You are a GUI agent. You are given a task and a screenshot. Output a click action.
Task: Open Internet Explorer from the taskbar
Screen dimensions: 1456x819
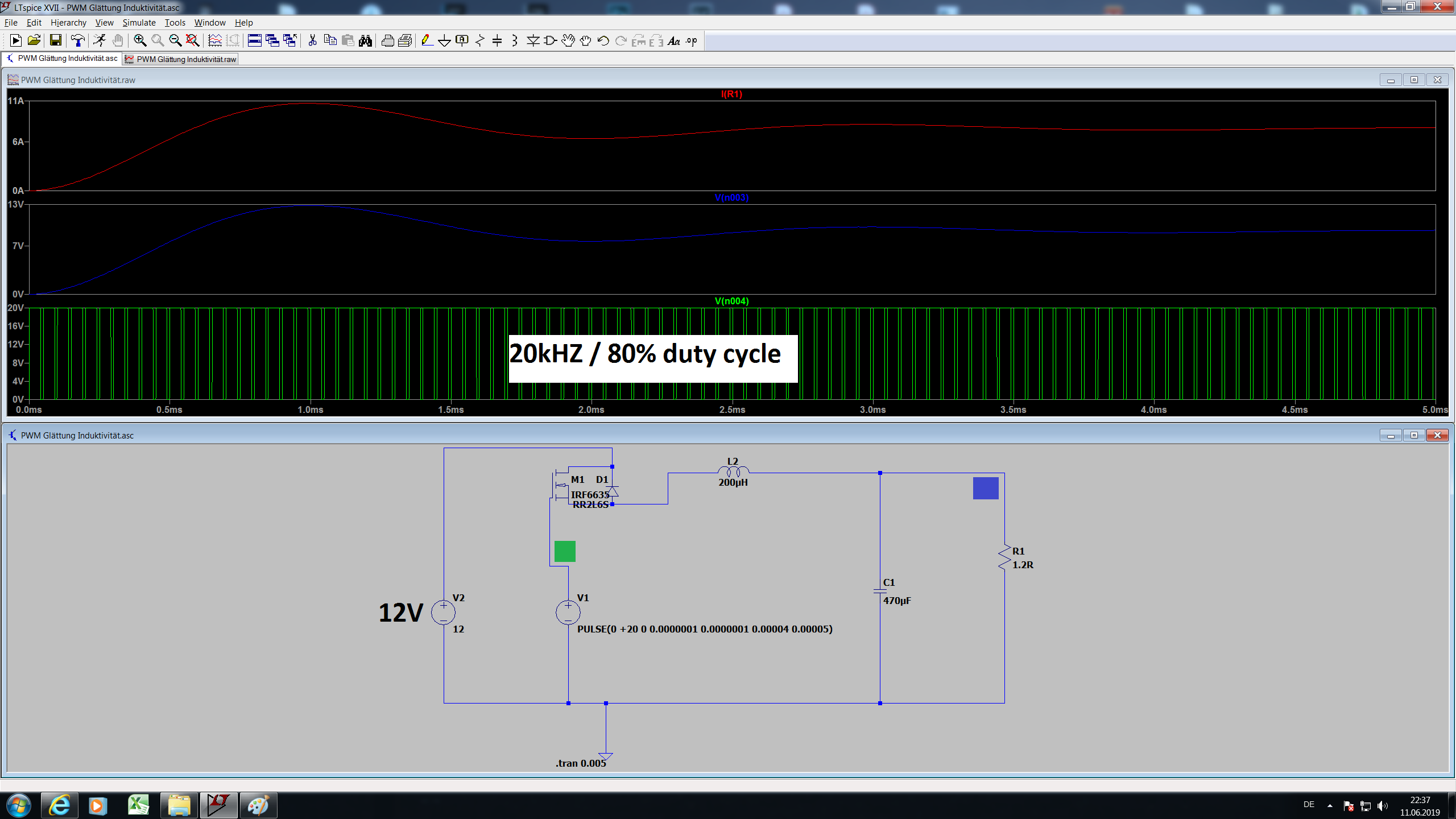59,805
